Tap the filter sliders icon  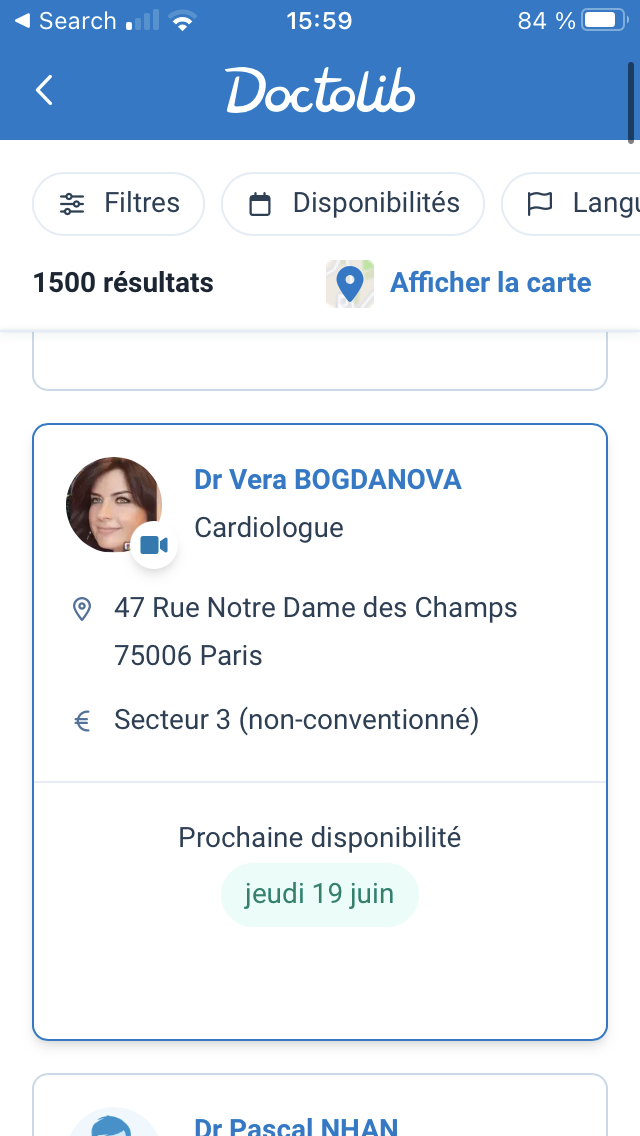click(72, 204)
